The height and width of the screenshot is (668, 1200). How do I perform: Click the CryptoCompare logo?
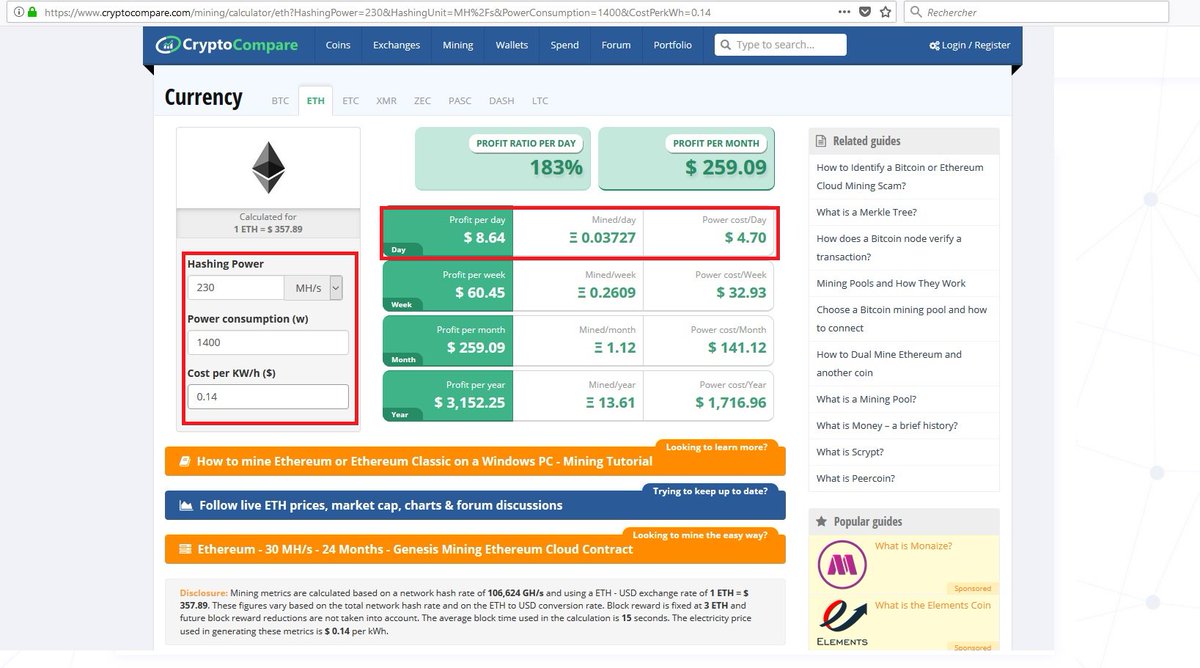tap(226, 45)
